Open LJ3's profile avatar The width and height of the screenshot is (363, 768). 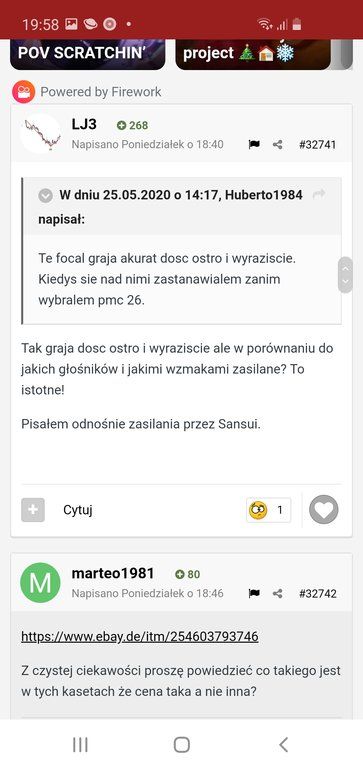pos(40,133)
